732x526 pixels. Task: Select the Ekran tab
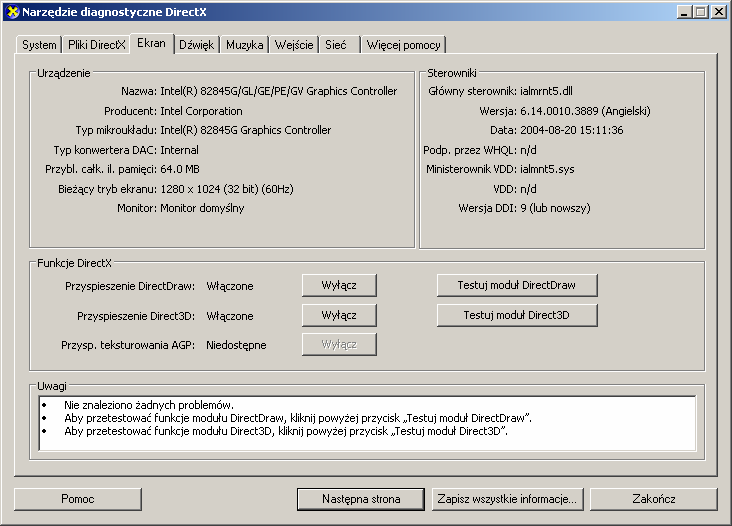151,43
